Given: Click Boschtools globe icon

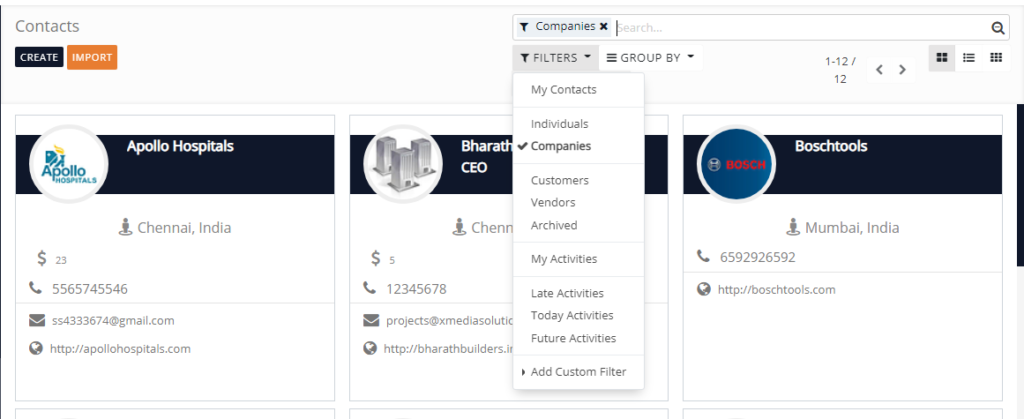Looking at the screenshot, I should point(703,289).
